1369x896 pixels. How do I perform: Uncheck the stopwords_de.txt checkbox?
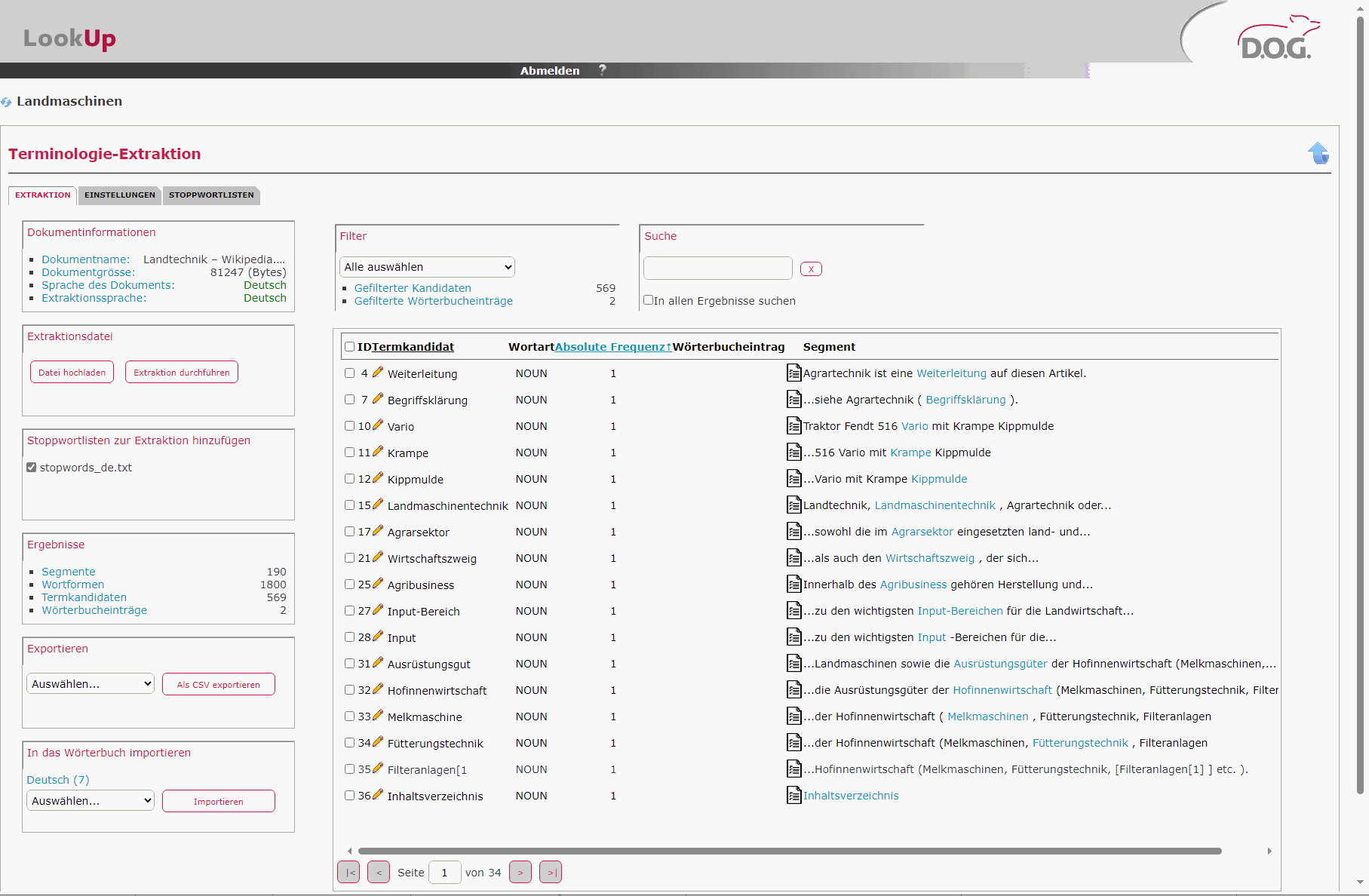(x=32, y=468)
